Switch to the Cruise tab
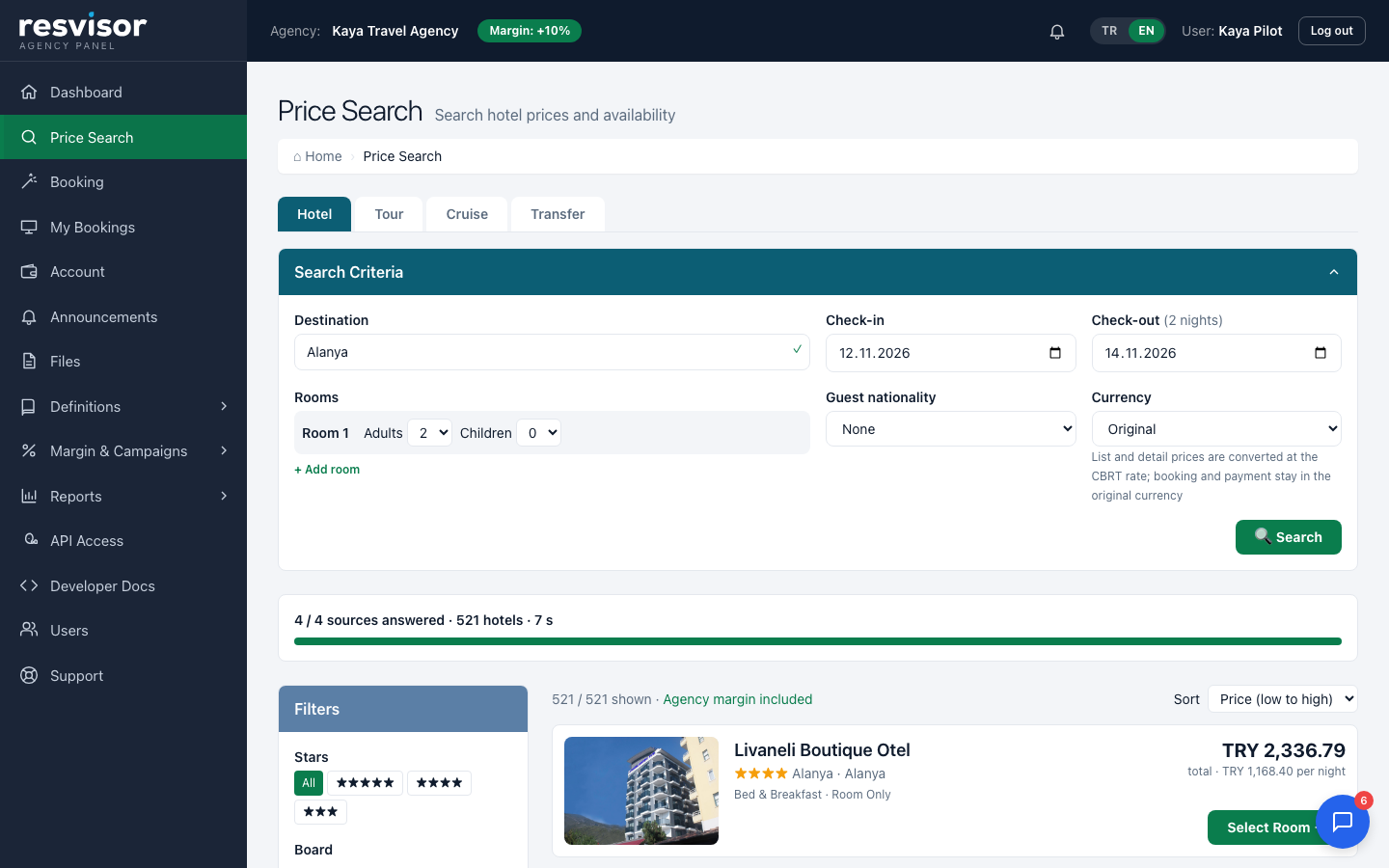This screenshot has height=868, width=1389. 467,214
